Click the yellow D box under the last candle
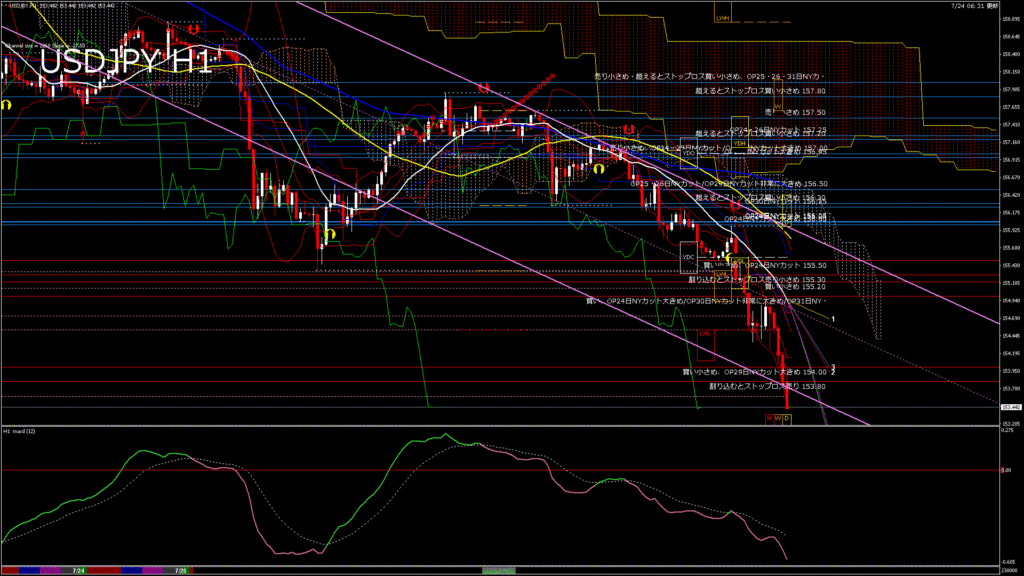This screenshot has width=1024, height=576. [x=787, y=418]
